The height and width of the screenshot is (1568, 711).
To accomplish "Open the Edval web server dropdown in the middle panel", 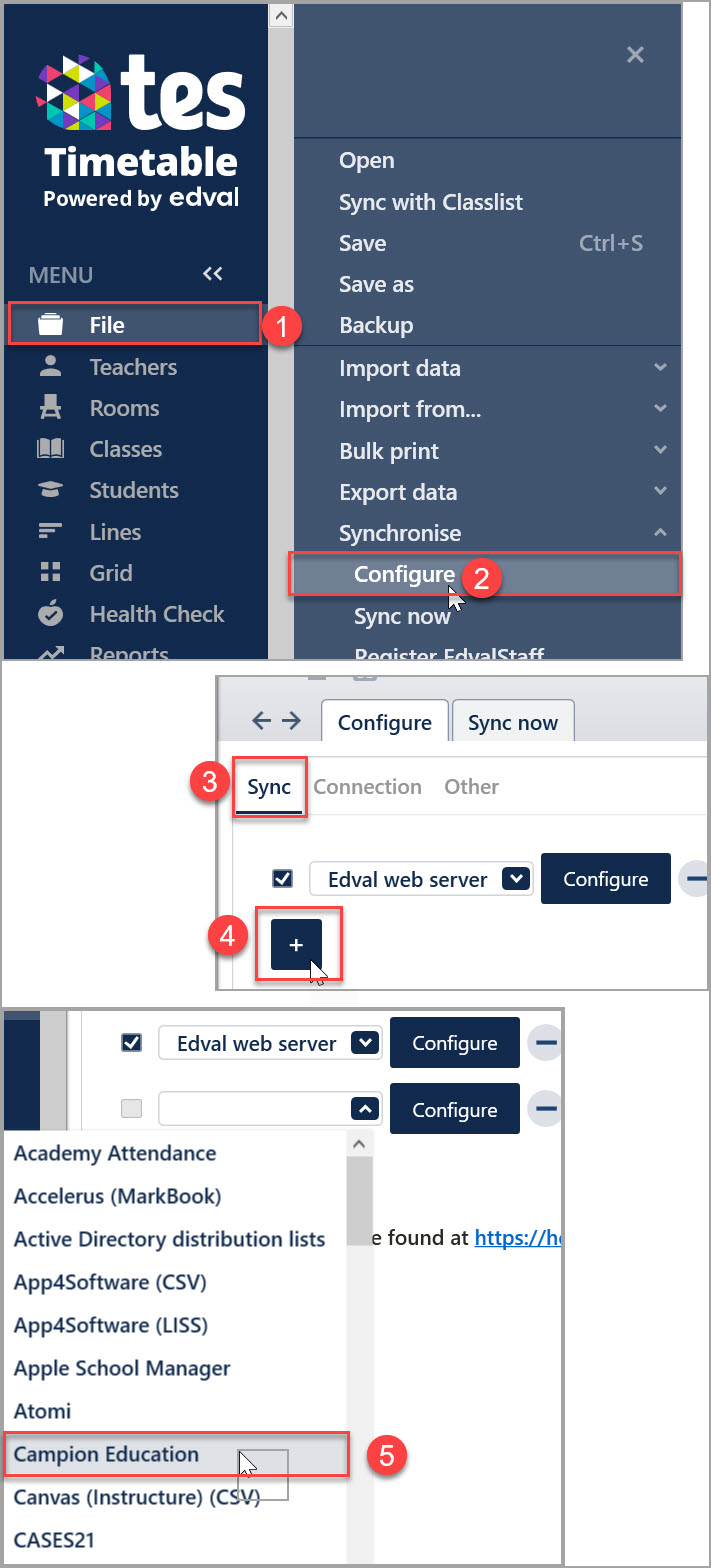I will coord(515,879).
